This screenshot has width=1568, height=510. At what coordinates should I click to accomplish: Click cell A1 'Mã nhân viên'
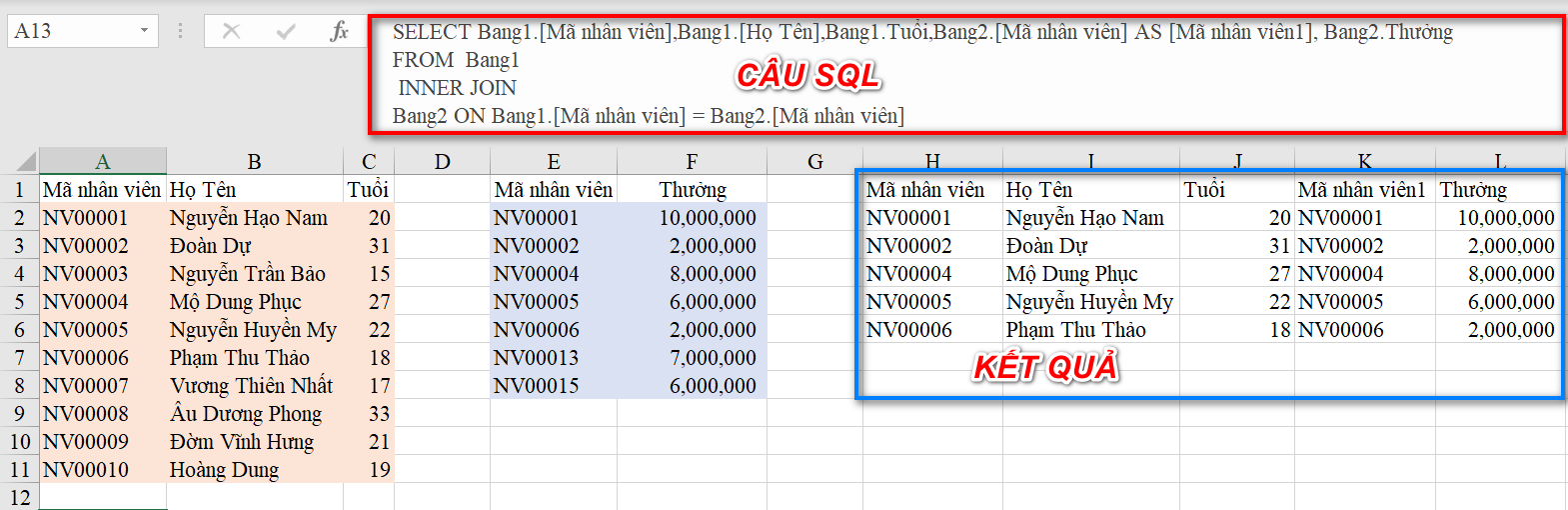[102, 190]
